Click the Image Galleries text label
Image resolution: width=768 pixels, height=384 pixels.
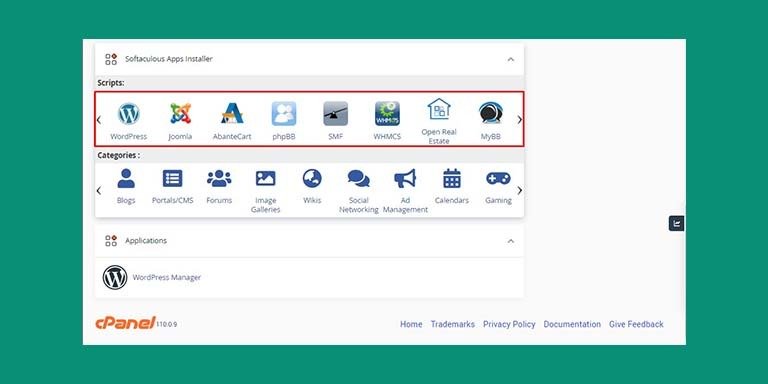pyautogui.click(x=265, y=205)
